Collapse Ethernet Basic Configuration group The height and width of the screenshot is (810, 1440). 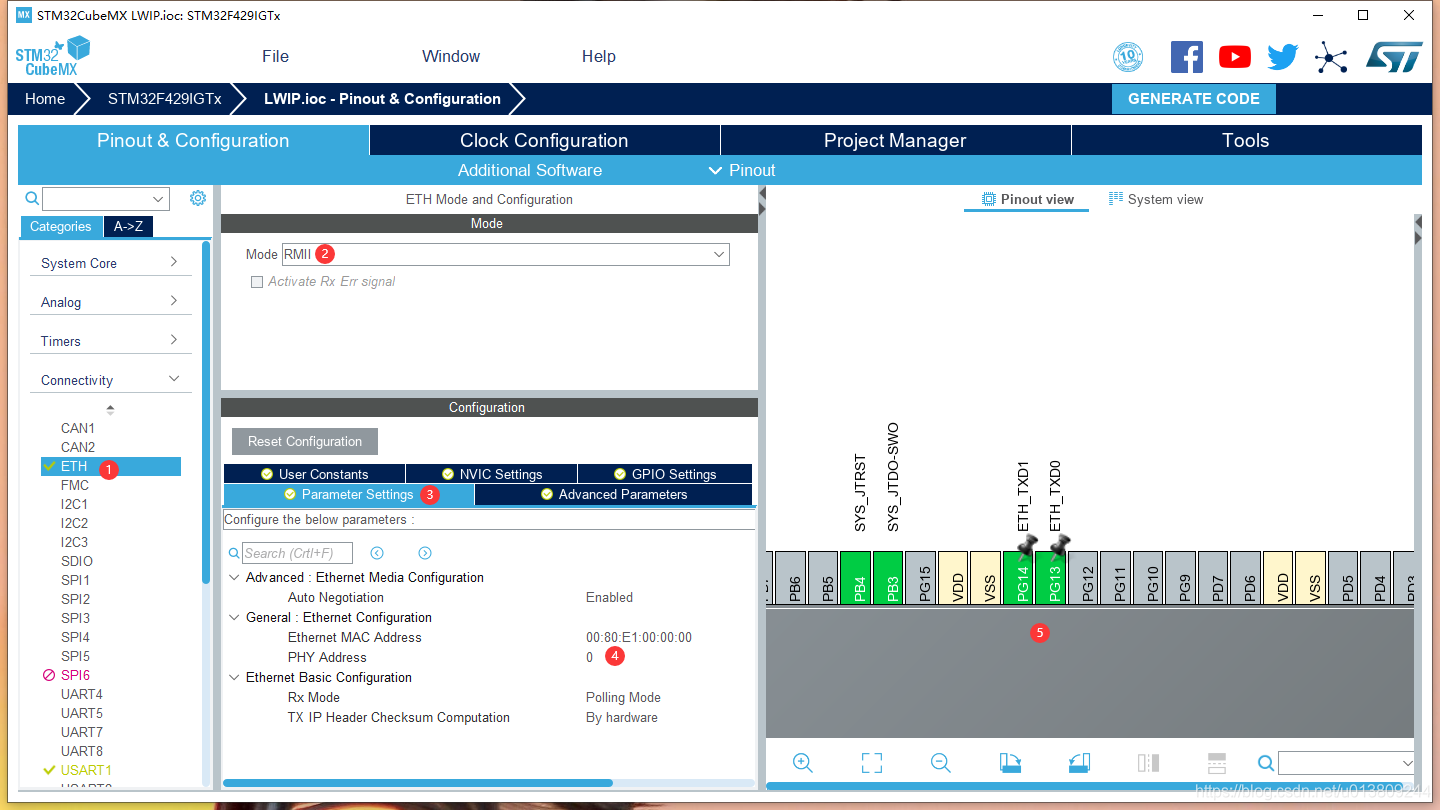235,678
